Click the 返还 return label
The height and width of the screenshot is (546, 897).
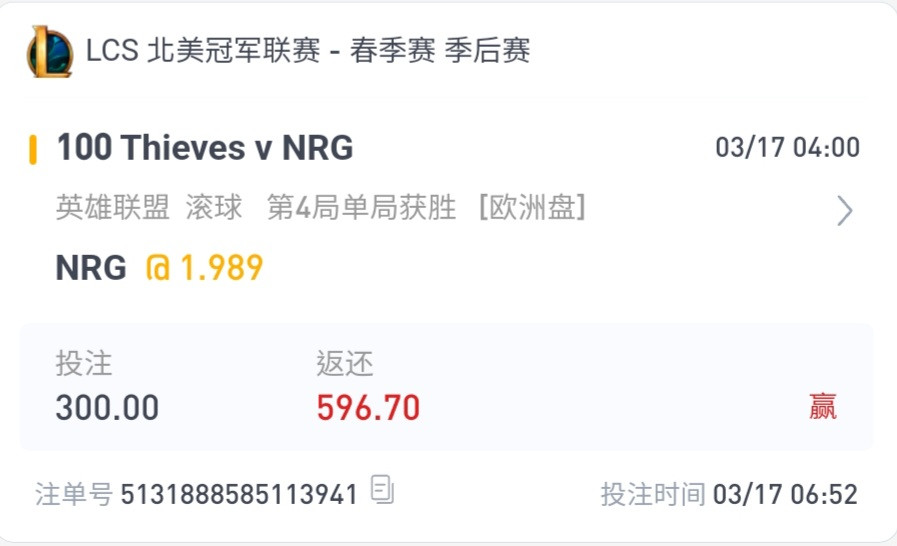344,363
